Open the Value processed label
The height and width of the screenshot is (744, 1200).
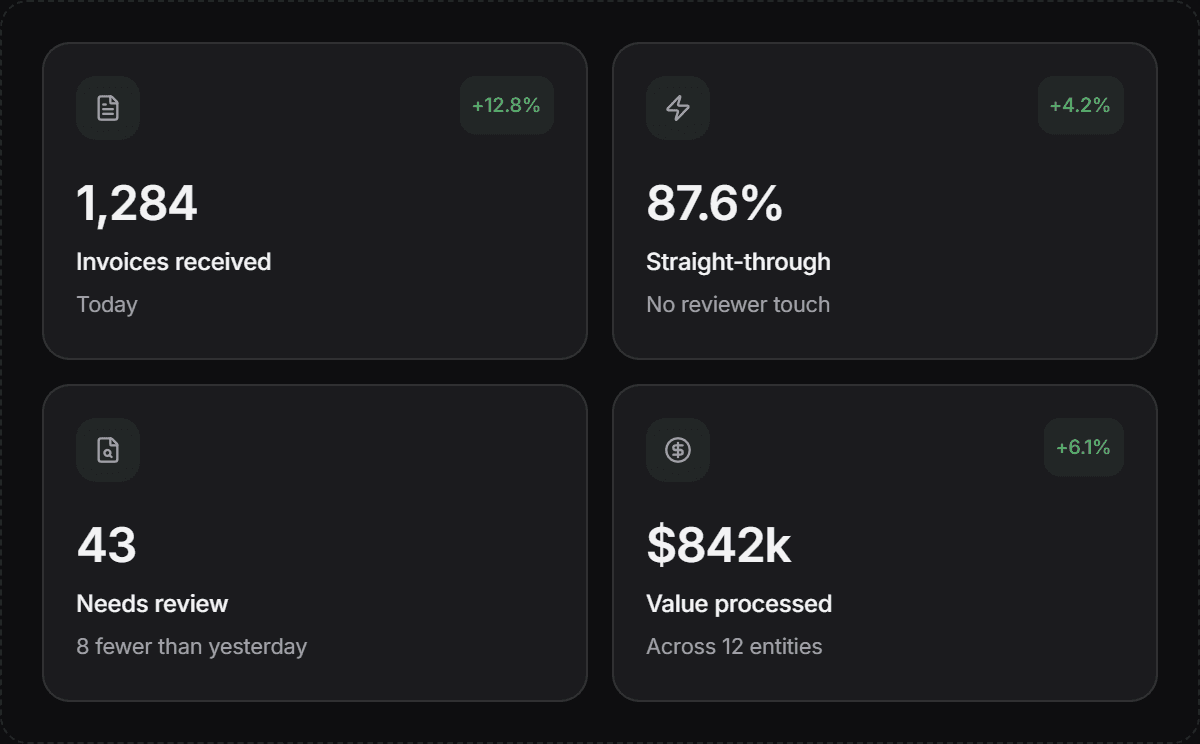click(739, 604)
